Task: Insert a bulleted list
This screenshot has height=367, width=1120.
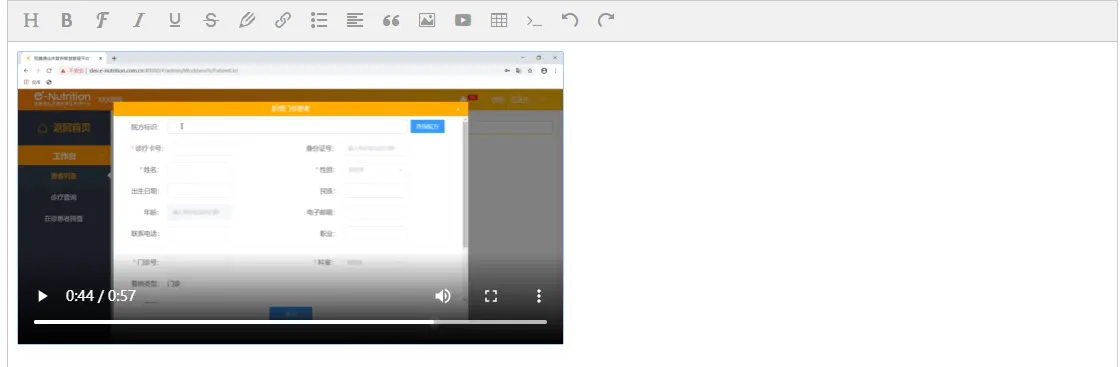Action: 319,20
